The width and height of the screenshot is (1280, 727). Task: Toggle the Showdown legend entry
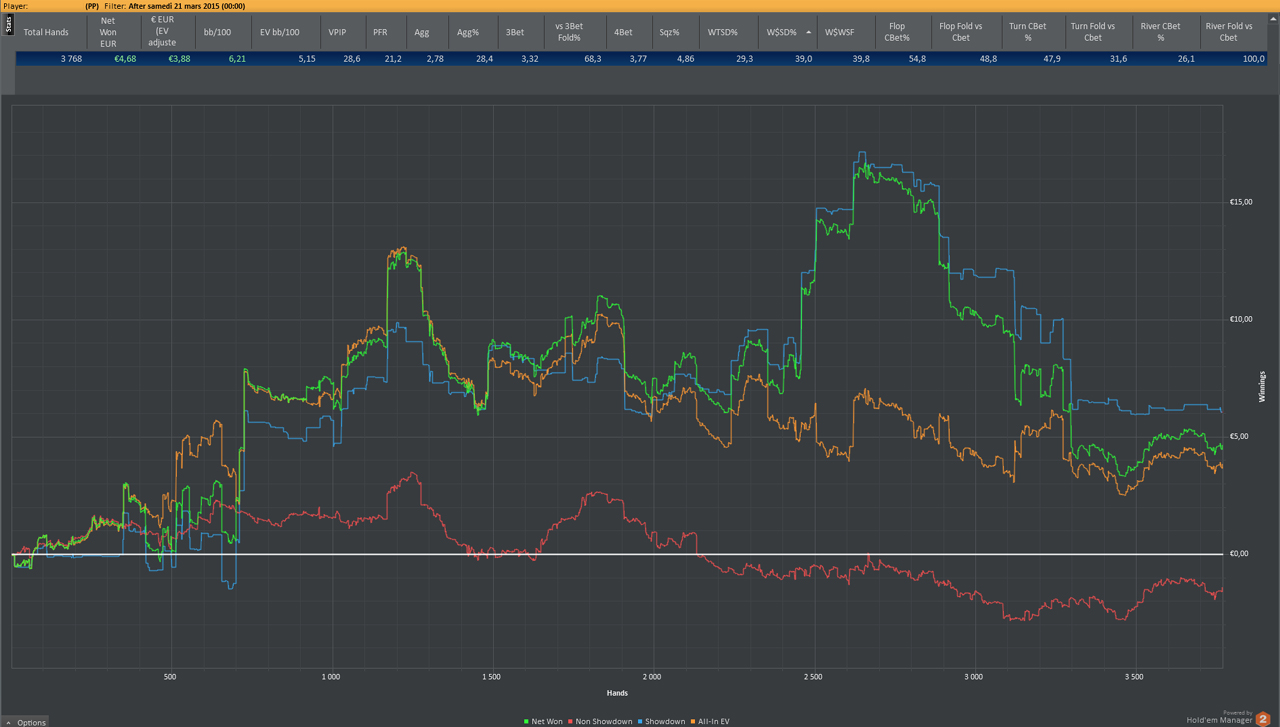point(661,721)
